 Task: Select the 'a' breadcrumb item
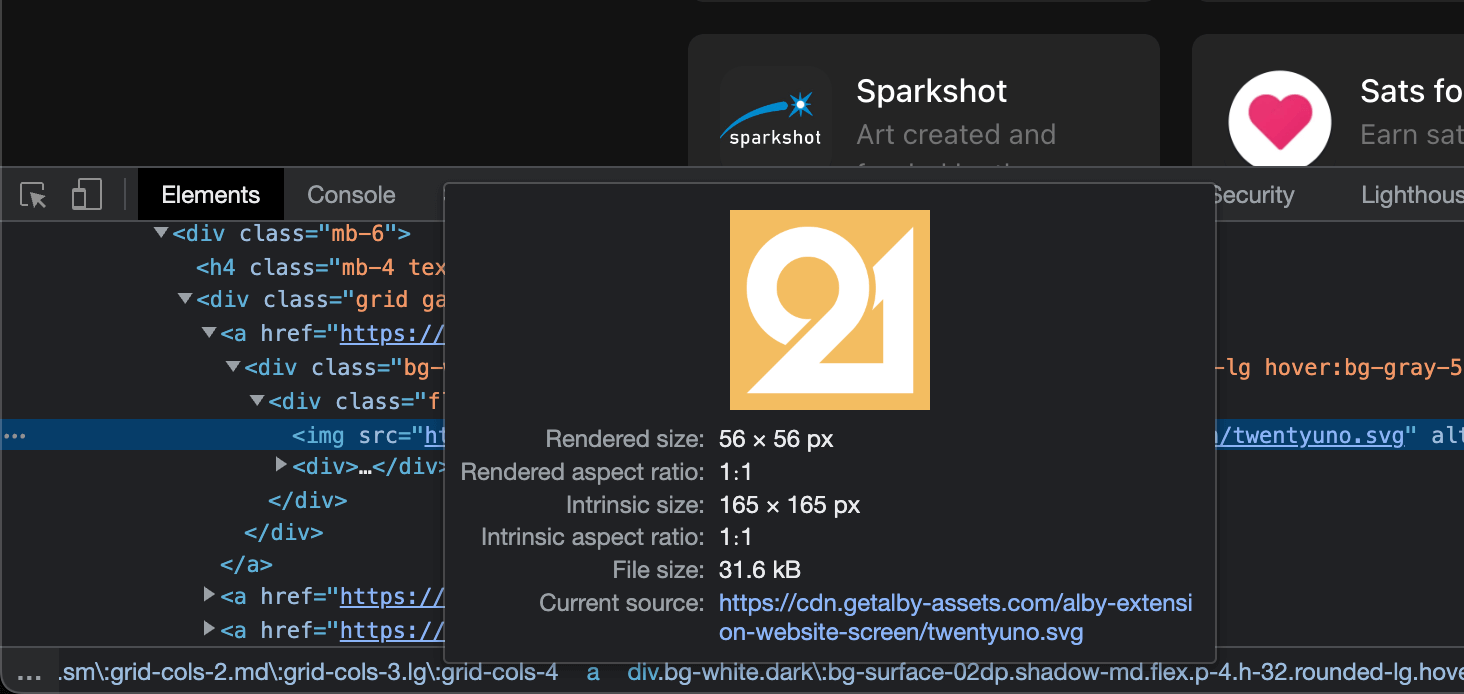(x=593, y=673)
